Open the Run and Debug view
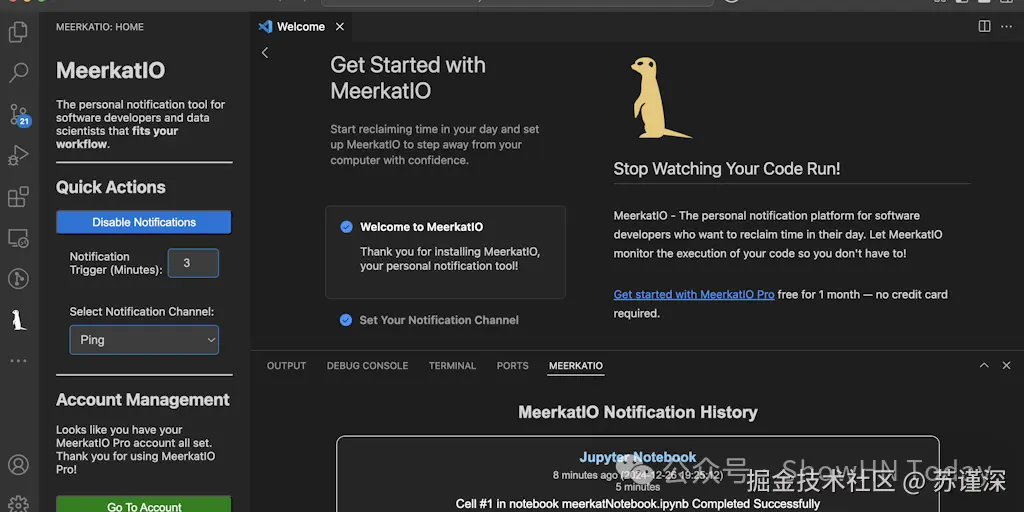 18,155
